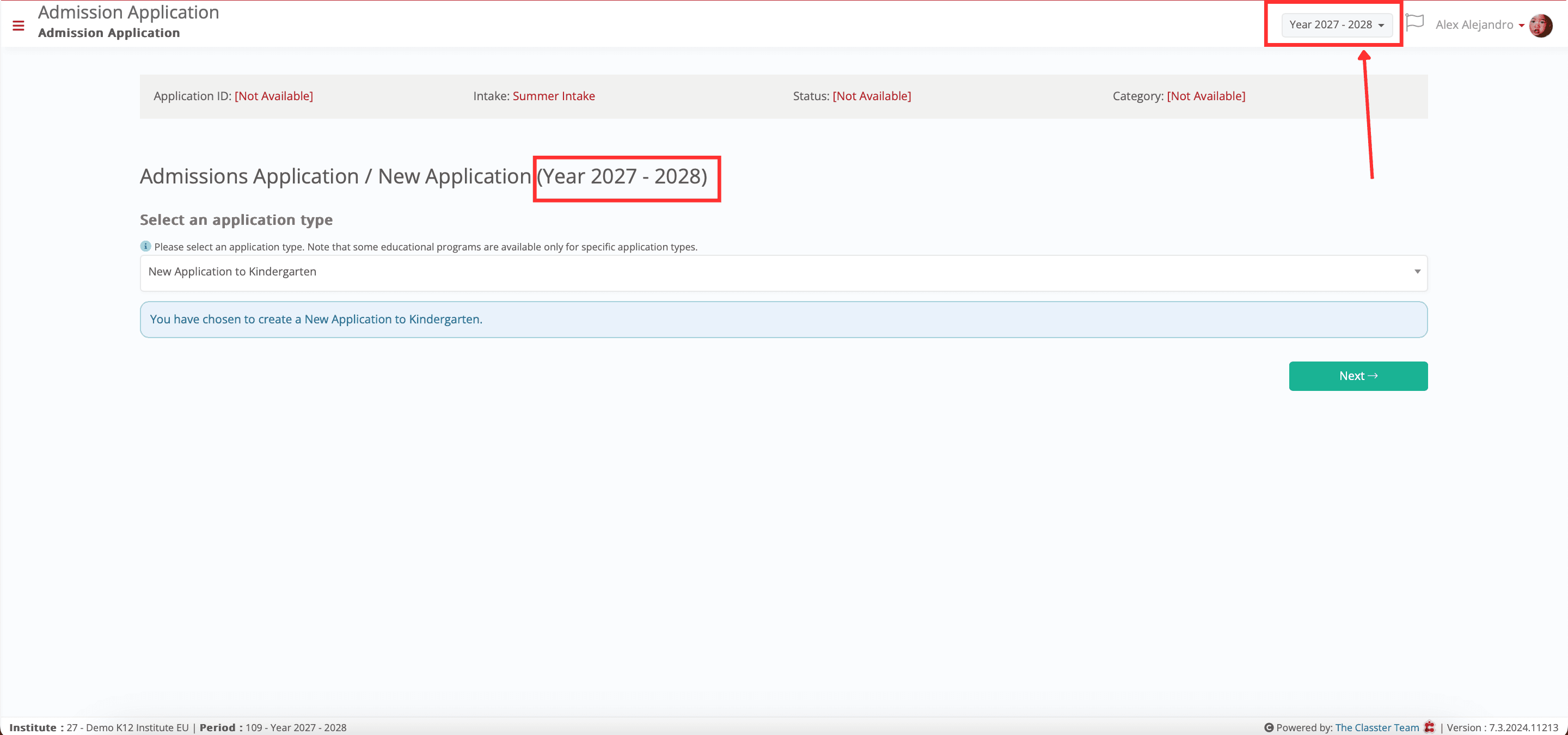Open the Alex Alejandro user menu

(1479, 25)
